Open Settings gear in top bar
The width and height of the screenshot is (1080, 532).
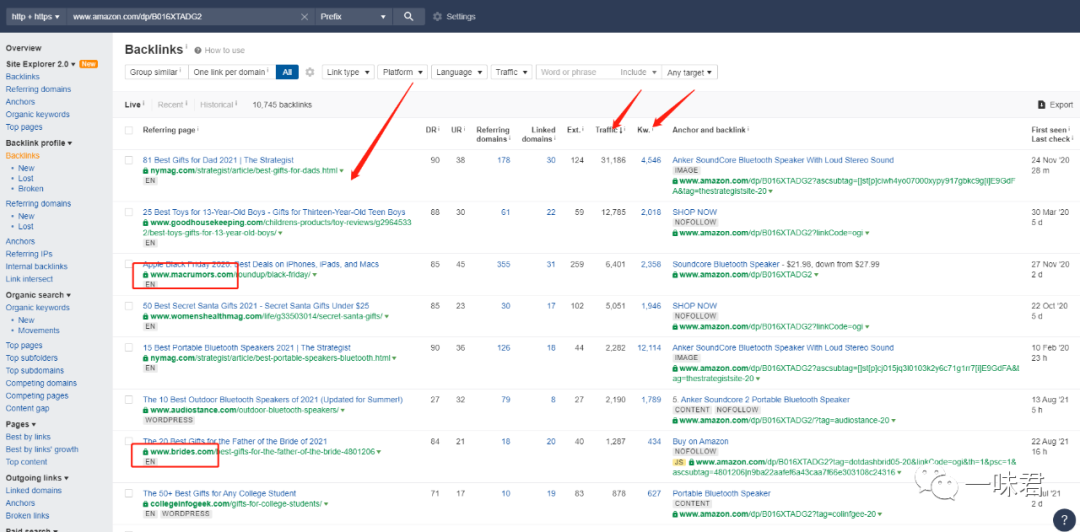coord(437,17)
